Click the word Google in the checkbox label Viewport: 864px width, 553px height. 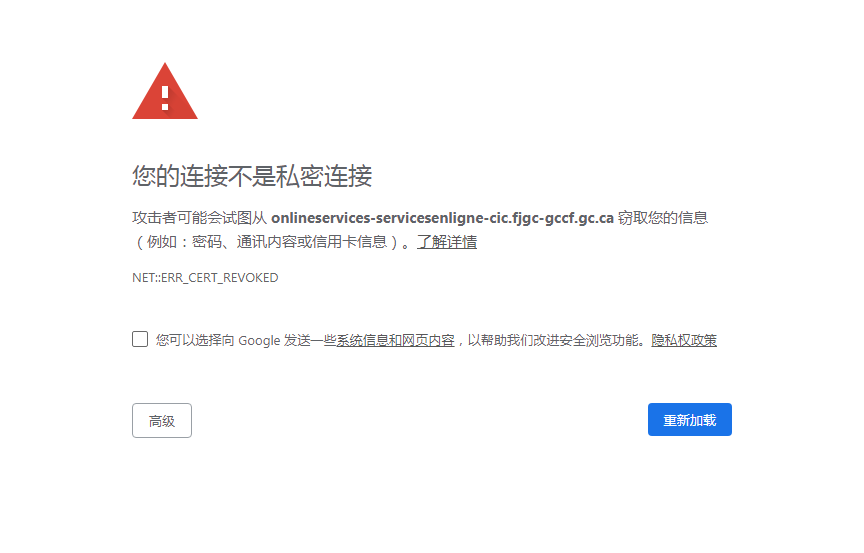(259, 340)
